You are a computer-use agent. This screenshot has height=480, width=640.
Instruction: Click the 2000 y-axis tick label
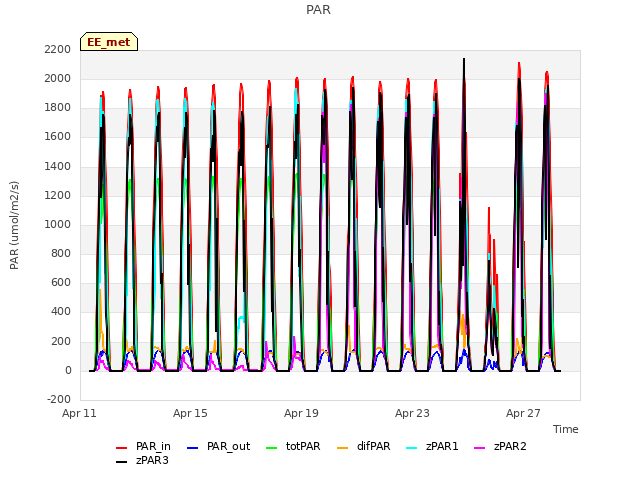click(58, 78)
